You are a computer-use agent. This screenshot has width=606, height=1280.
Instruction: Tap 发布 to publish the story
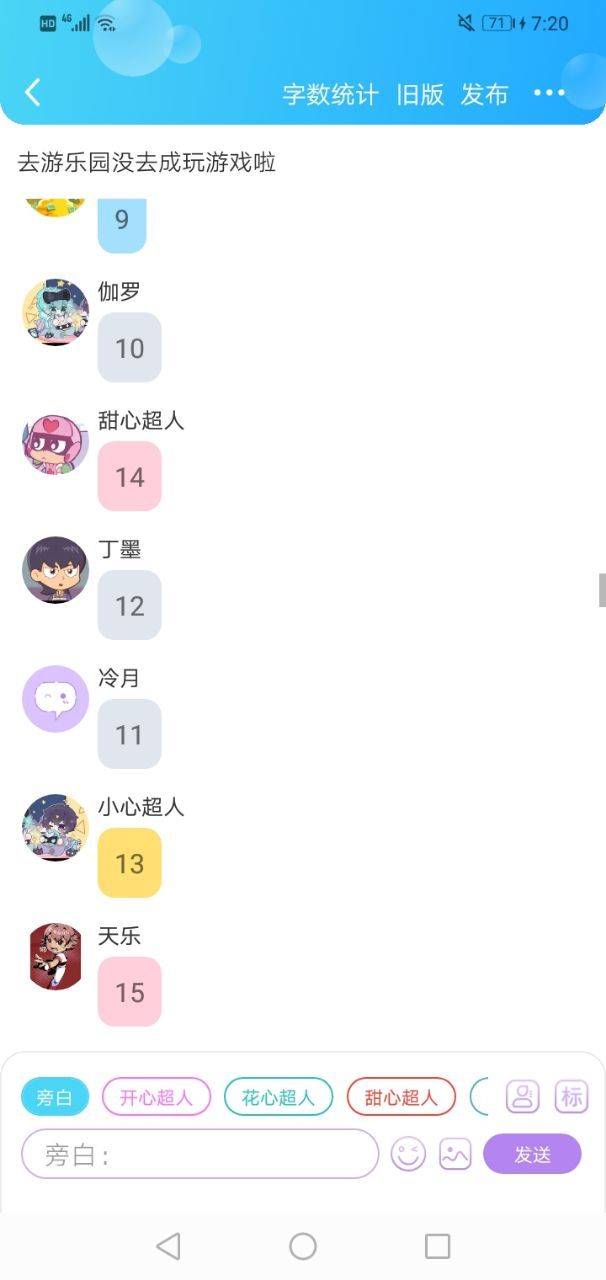[484, 94]
